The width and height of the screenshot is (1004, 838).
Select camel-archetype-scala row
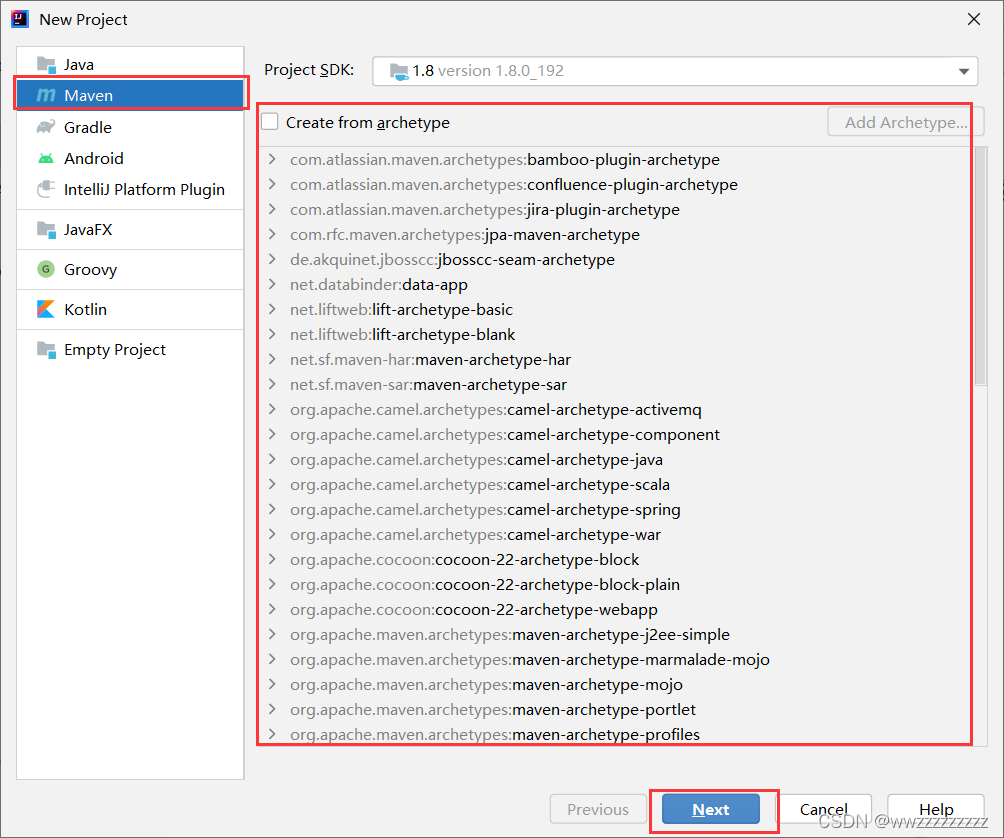click(615, 484)
